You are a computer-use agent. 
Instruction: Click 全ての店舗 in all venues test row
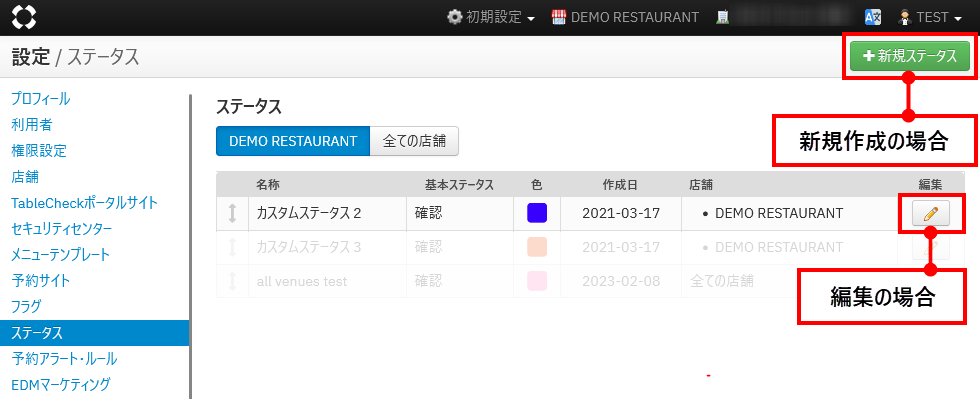tap(722, 281)
